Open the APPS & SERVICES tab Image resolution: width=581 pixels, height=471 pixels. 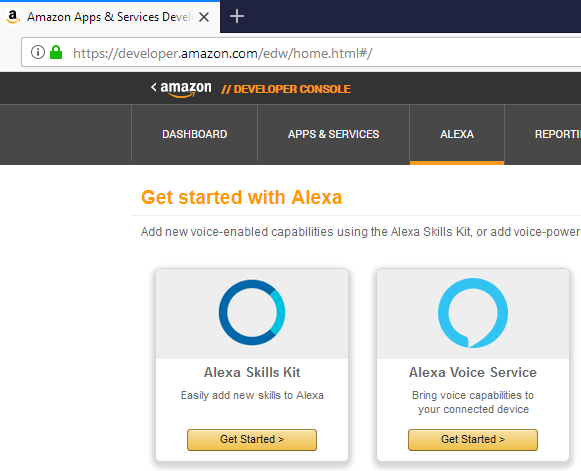(333, 134)
